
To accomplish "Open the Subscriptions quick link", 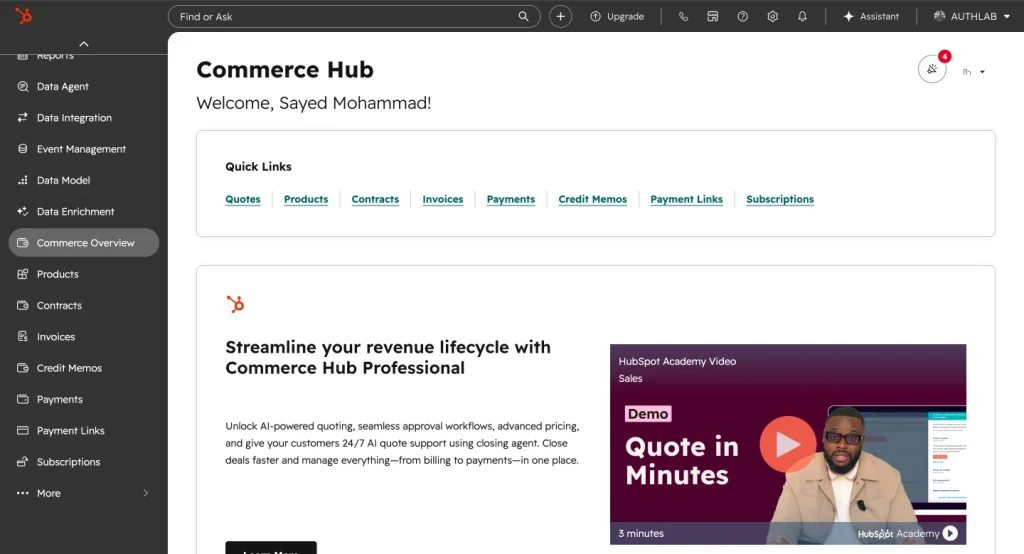I will (780, 199).
